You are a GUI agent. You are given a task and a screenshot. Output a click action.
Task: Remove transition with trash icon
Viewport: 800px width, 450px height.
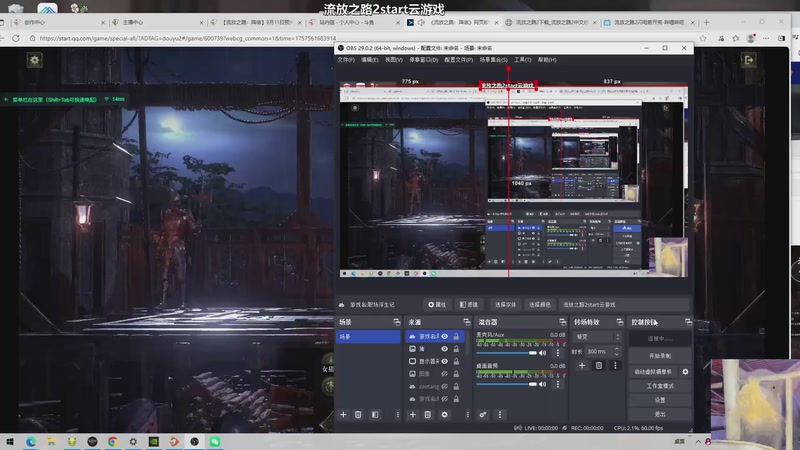[598, 365]
